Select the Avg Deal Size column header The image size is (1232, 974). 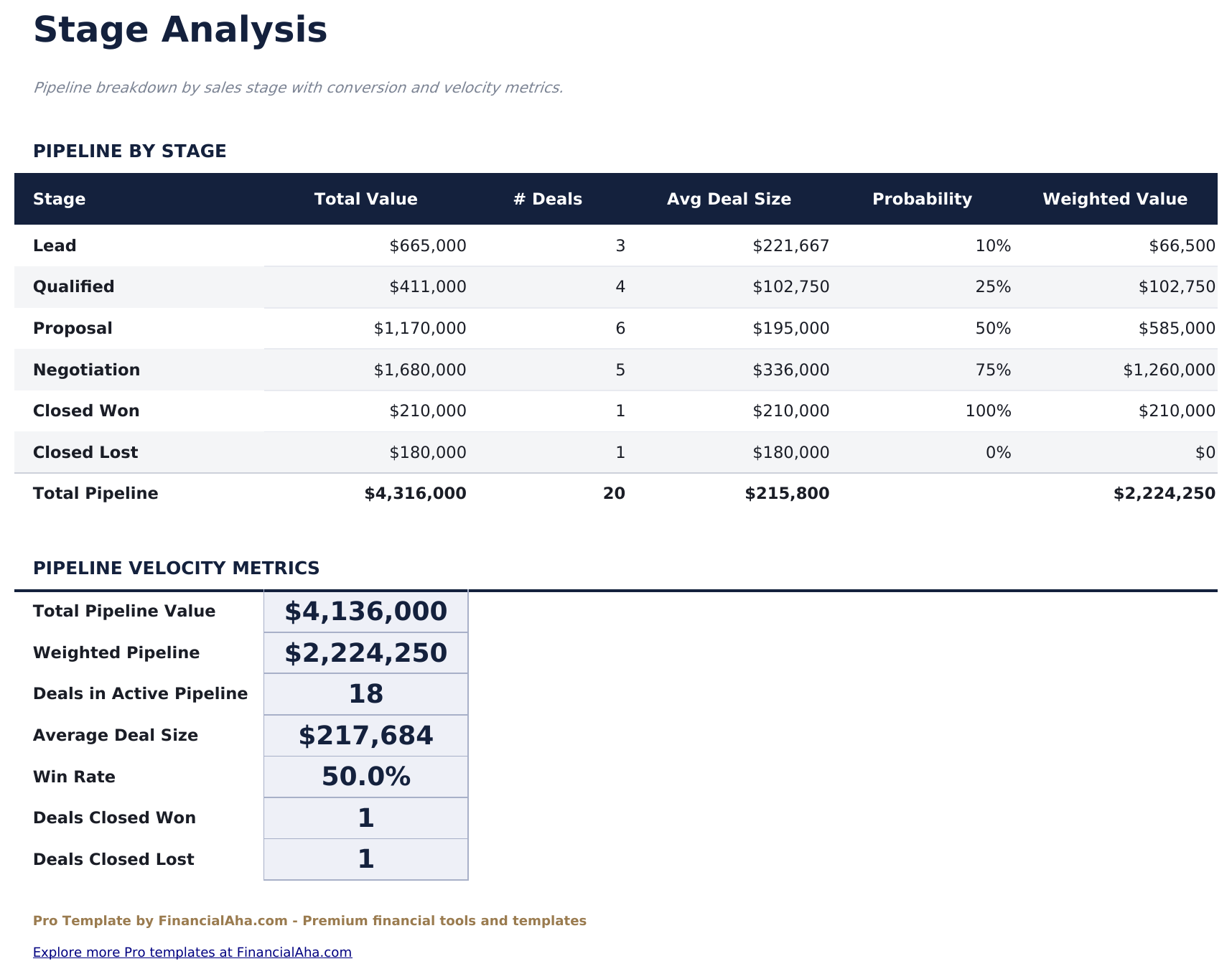click(729, 199)
